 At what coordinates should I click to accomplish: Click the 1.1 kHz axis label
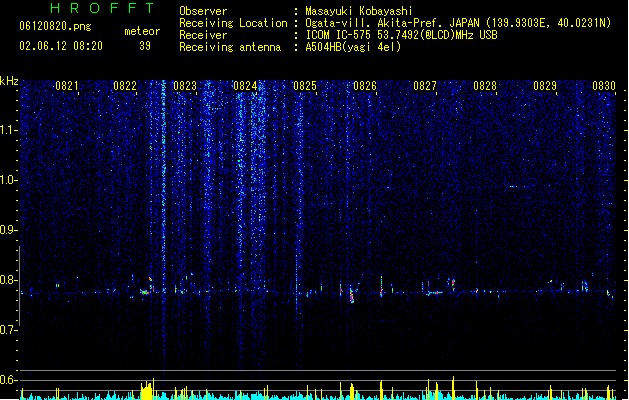(9, 130)
